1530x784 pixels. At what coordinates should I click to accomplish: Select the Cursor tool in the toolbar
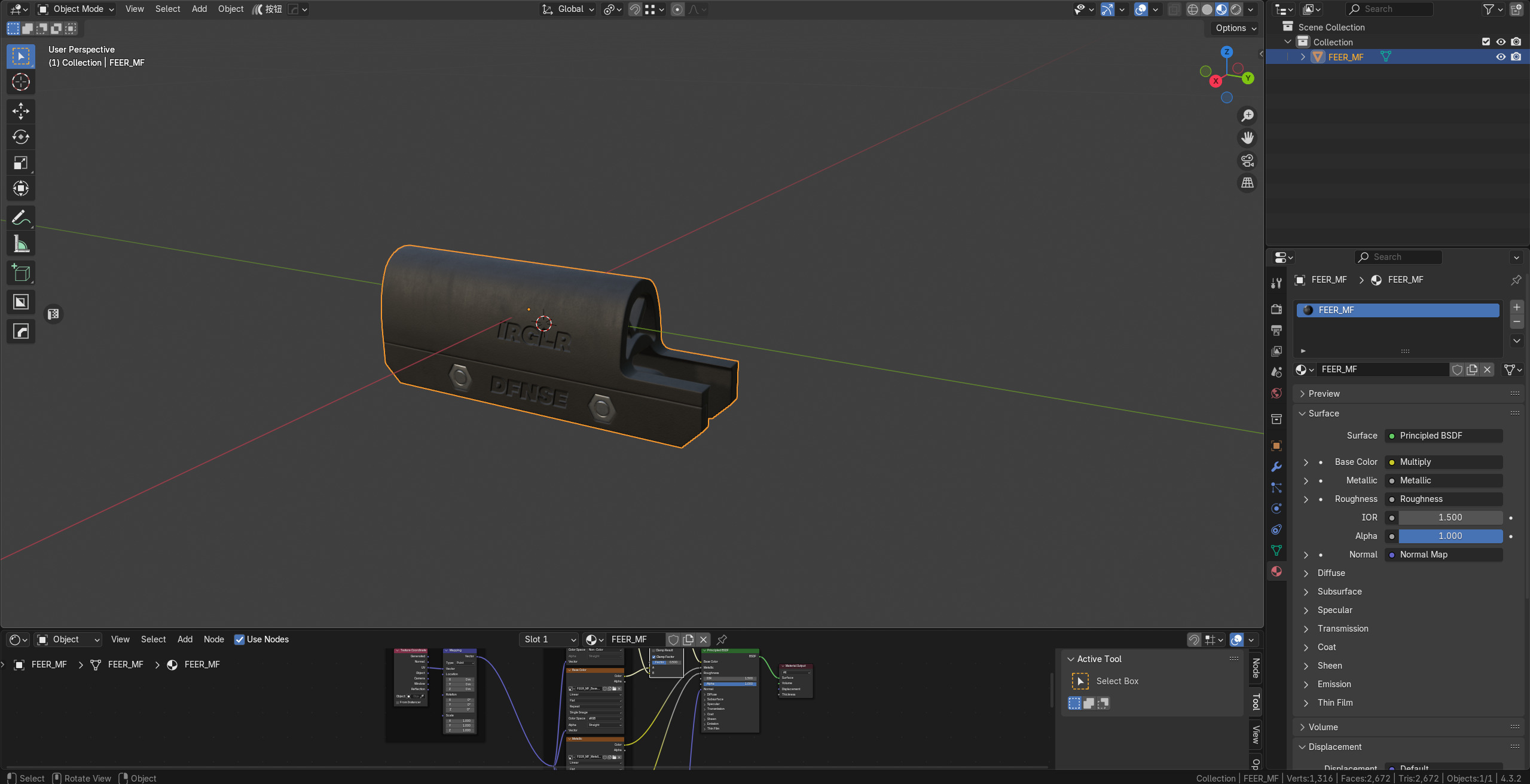tap(21, 82)
